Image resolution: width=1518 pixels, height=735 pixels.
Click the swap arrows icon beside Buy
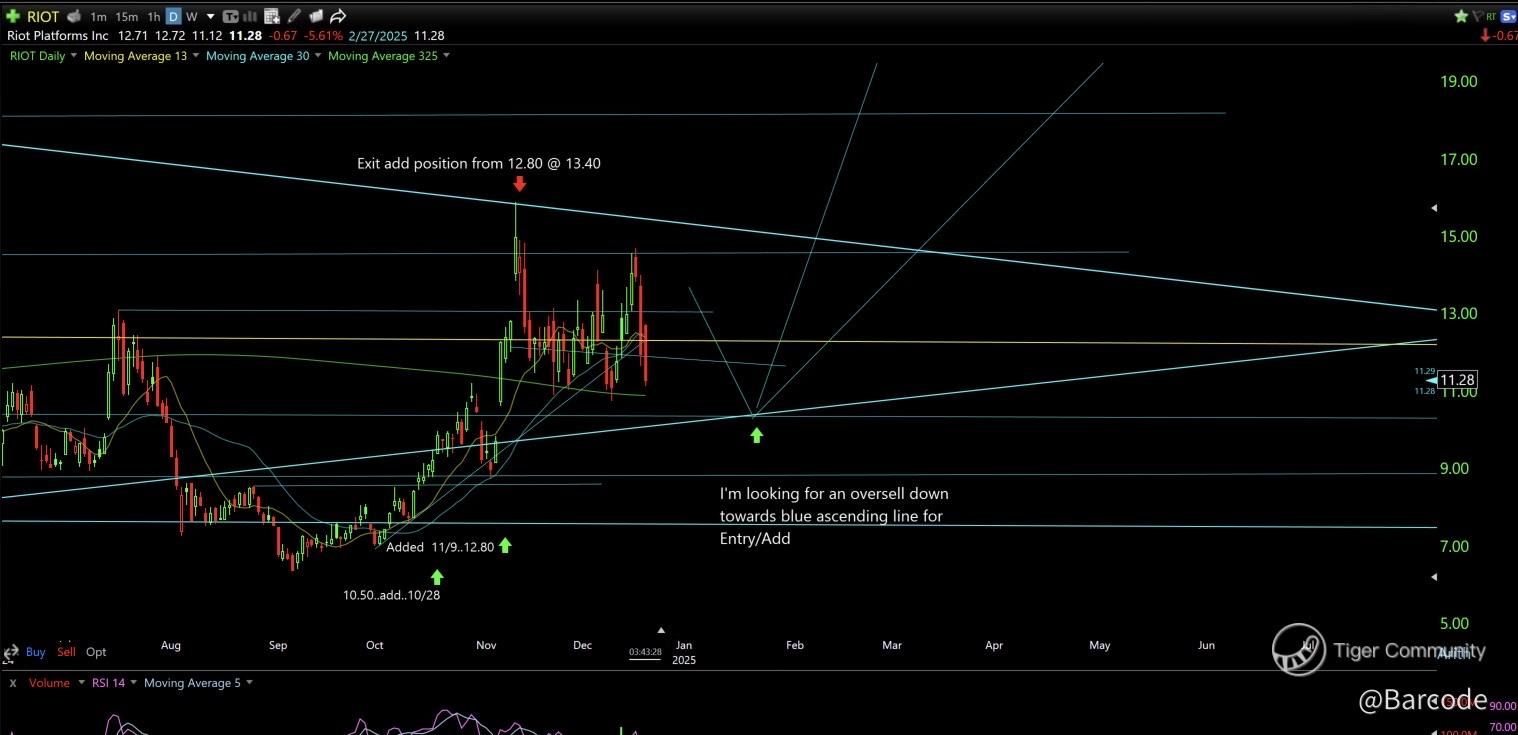(11, 653)
